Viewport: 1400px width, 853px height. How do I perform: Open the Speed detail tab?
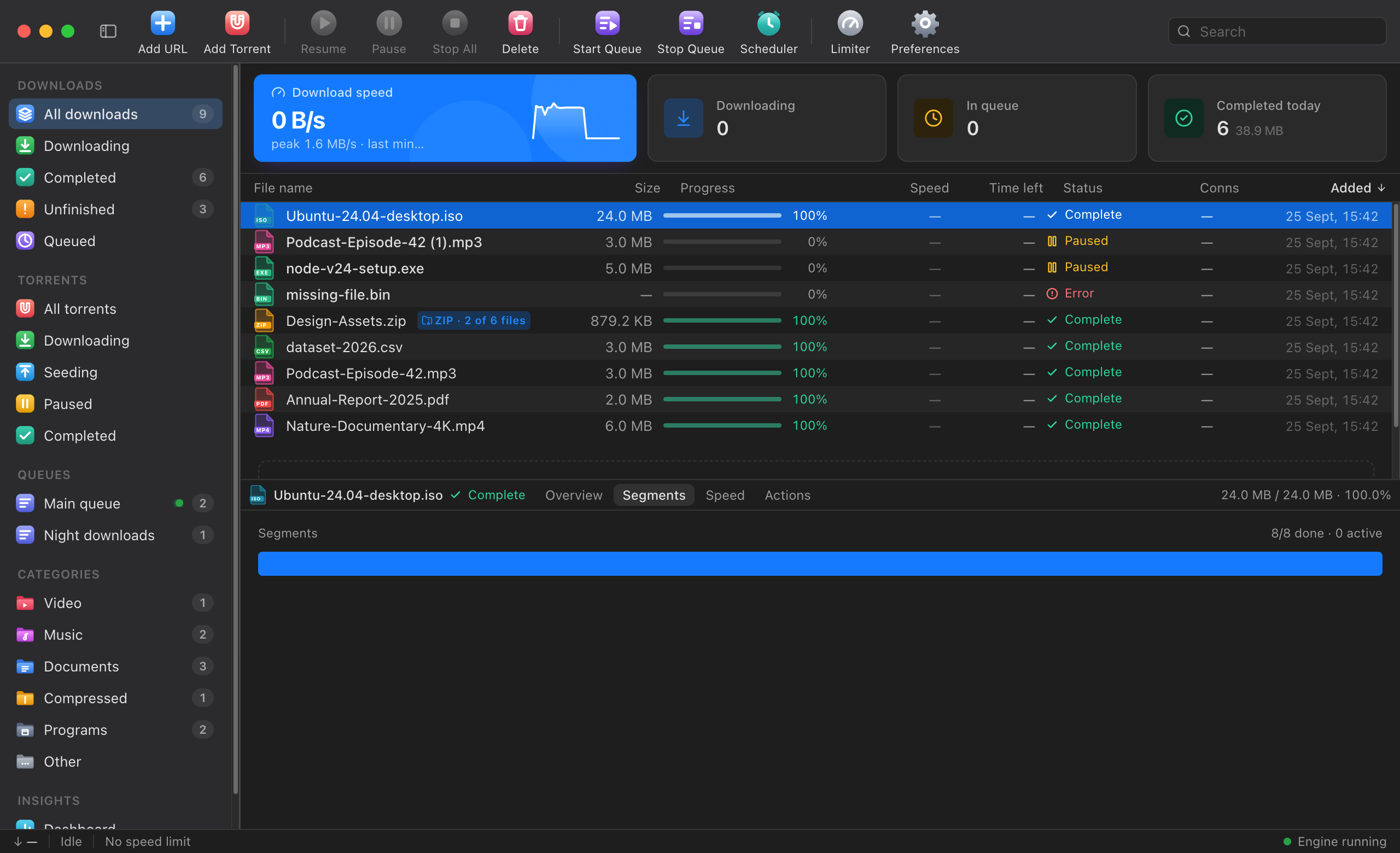point(725,495)
